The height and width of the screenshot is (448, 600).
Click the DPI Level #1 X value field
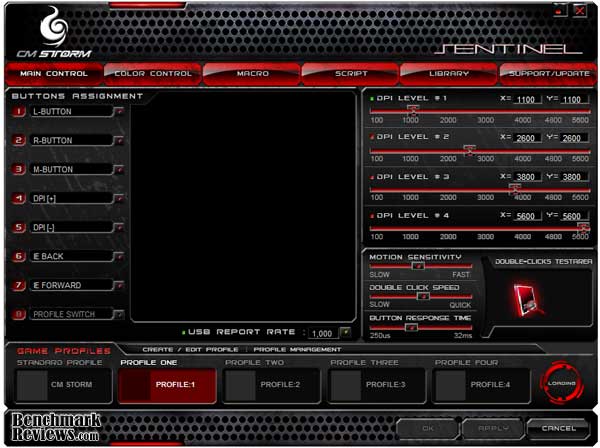pyautogui.click(x=527, y=99)
